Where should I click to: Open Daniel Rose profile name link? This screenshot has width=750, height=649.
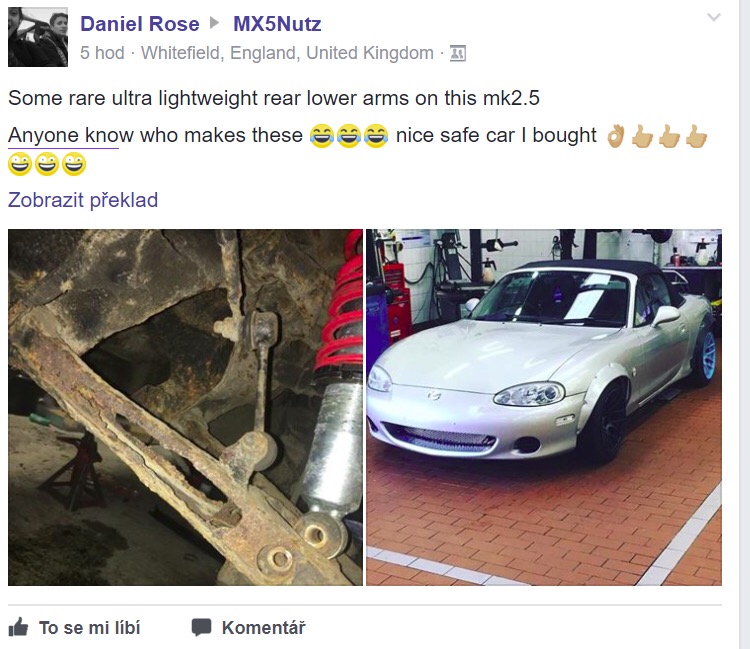click(140, 24)
